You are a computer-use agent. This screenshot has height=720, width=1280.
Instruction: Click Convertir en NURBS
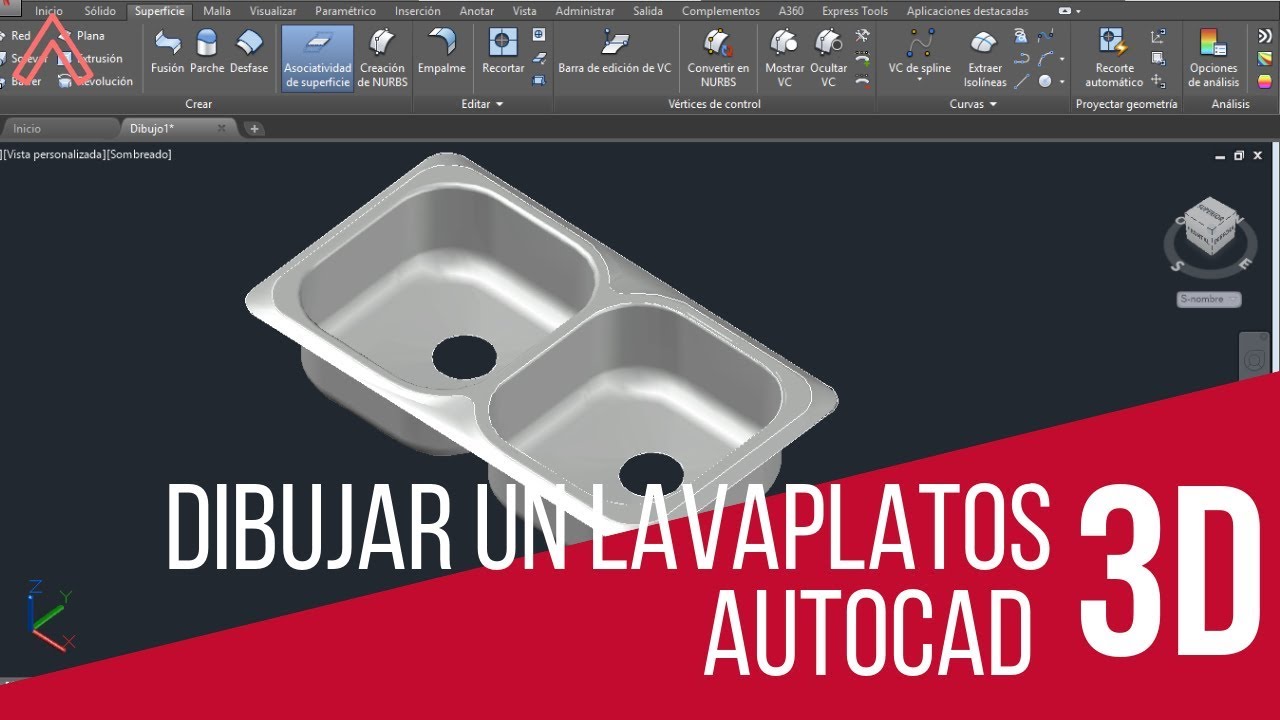(718, 58)
